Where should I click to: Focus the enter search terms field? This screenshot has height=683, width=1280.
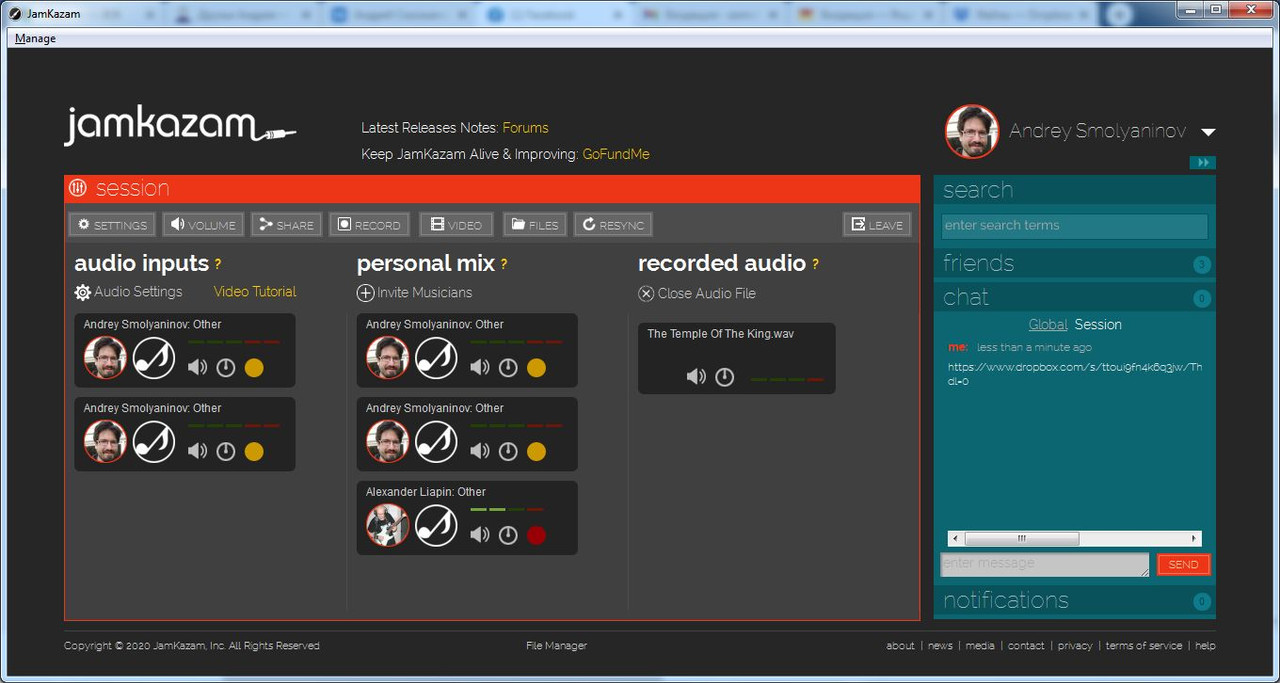(x=1075, y=226)
